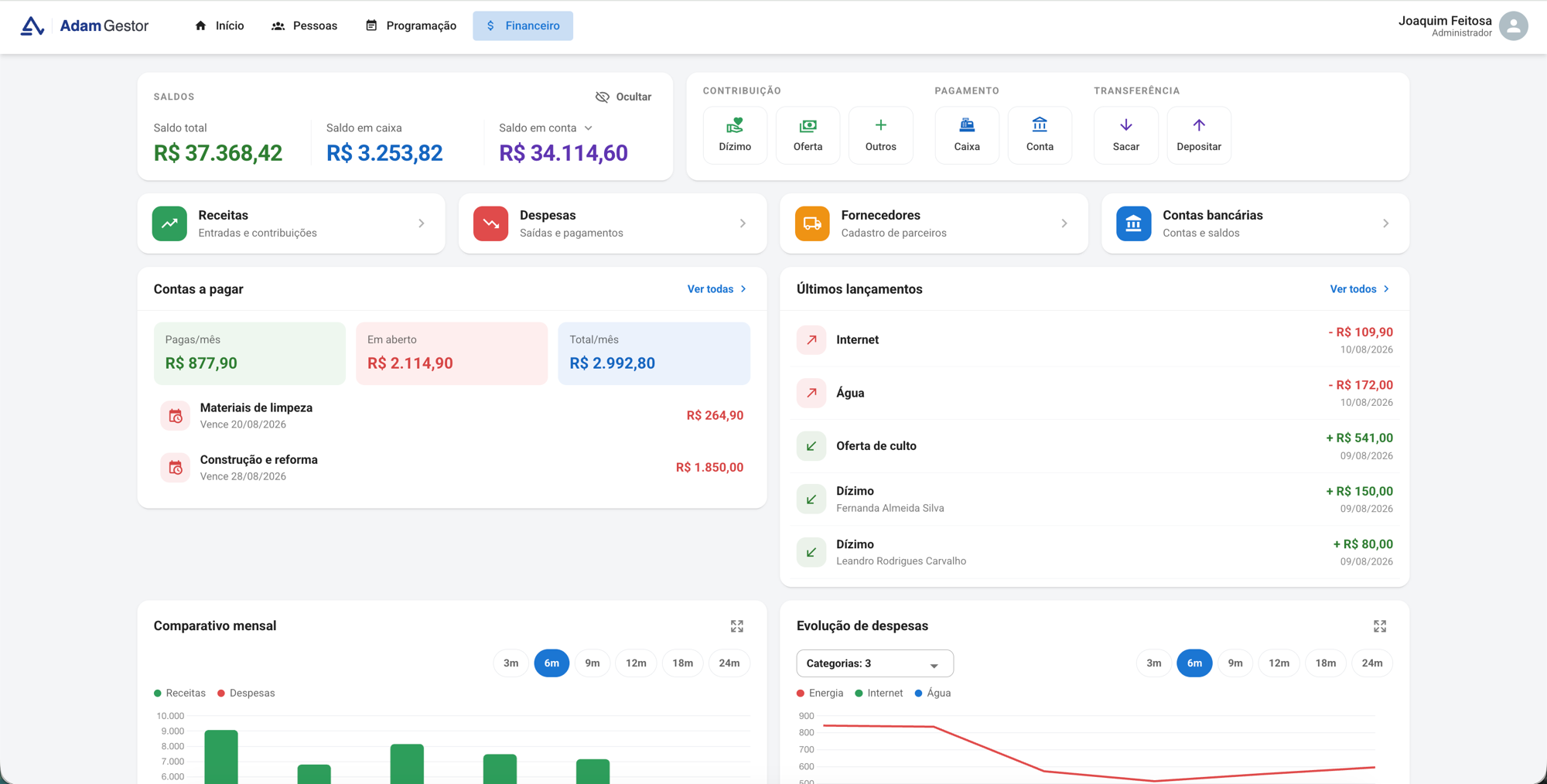Viewport: 1547px width, 784px height.
Task: Click the Saldo em caixa value R$ 3.253,82
Action: [384, 153]
